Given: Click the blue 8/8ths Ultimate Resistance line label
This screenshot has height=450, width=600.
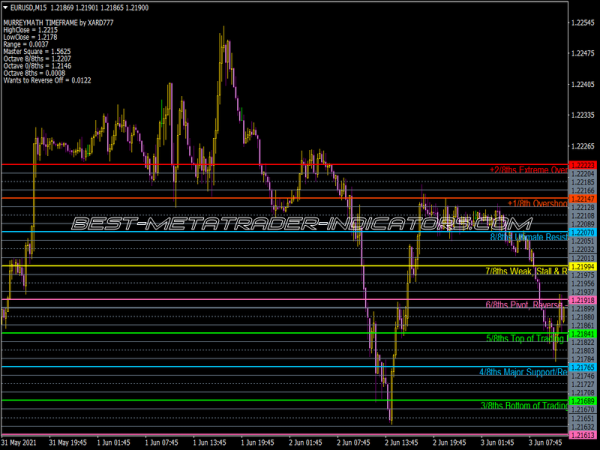Looking at the screenshot, I should coord(528,237).
